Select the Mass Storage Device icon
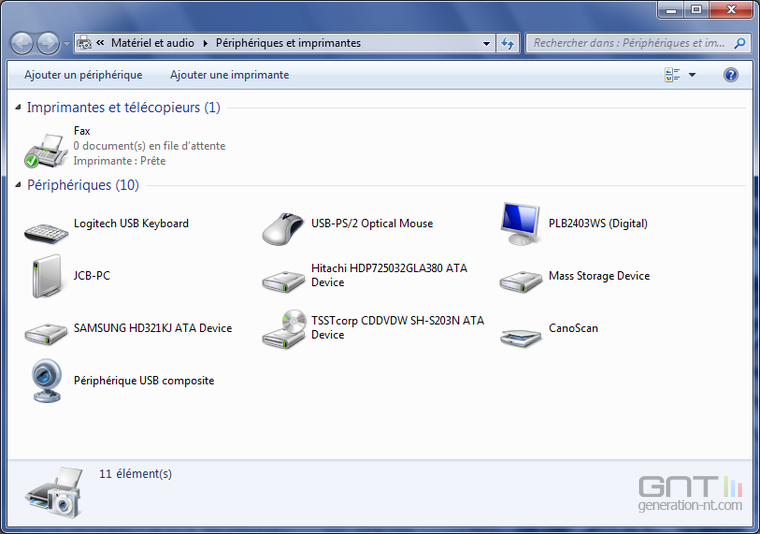 [x=521, y=282]
